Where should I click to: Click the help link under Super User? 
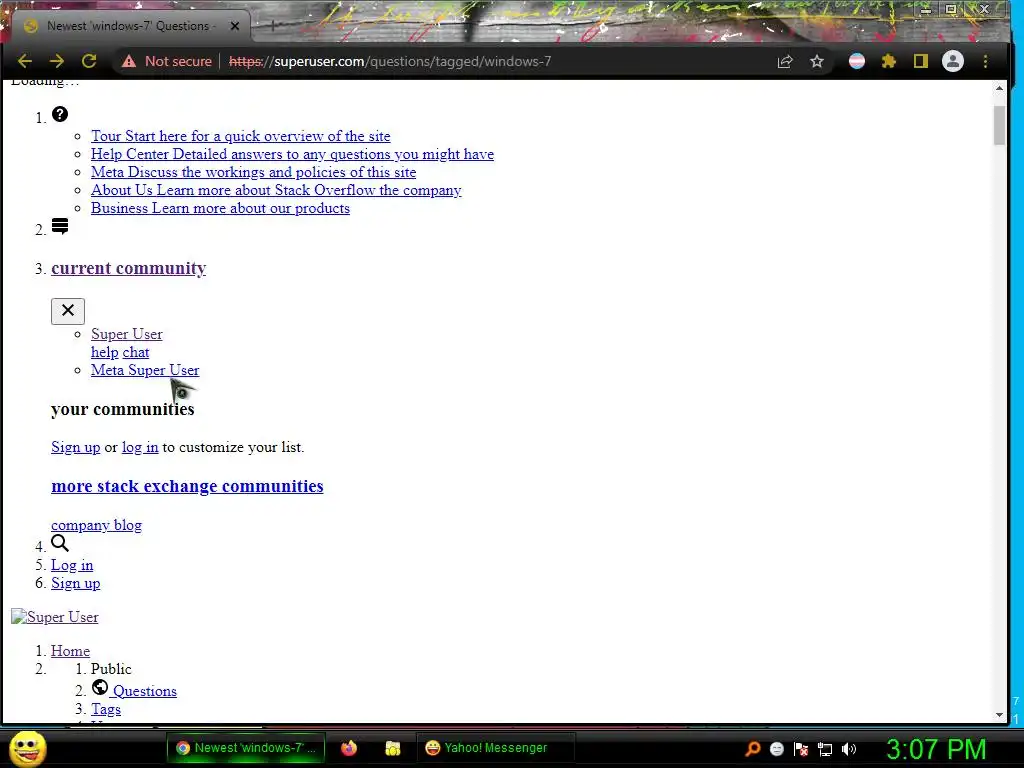pos(104,352)
